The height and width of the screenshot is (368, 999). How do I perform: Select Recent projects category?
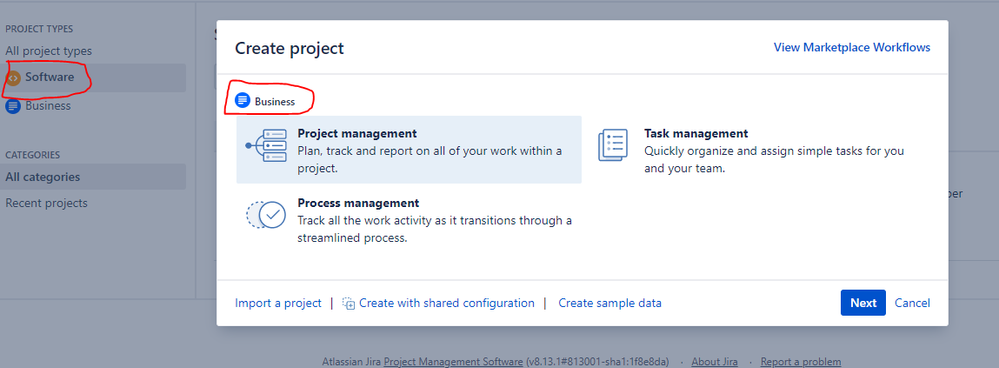coord(47,203)
